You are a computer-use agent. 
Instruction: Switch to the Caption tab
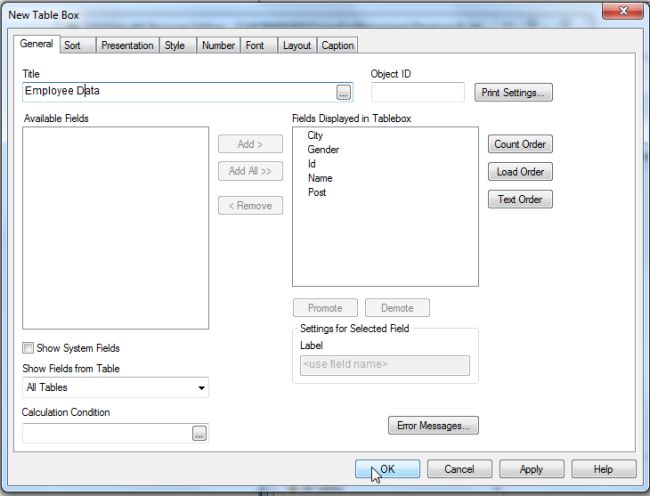[337, 45]
